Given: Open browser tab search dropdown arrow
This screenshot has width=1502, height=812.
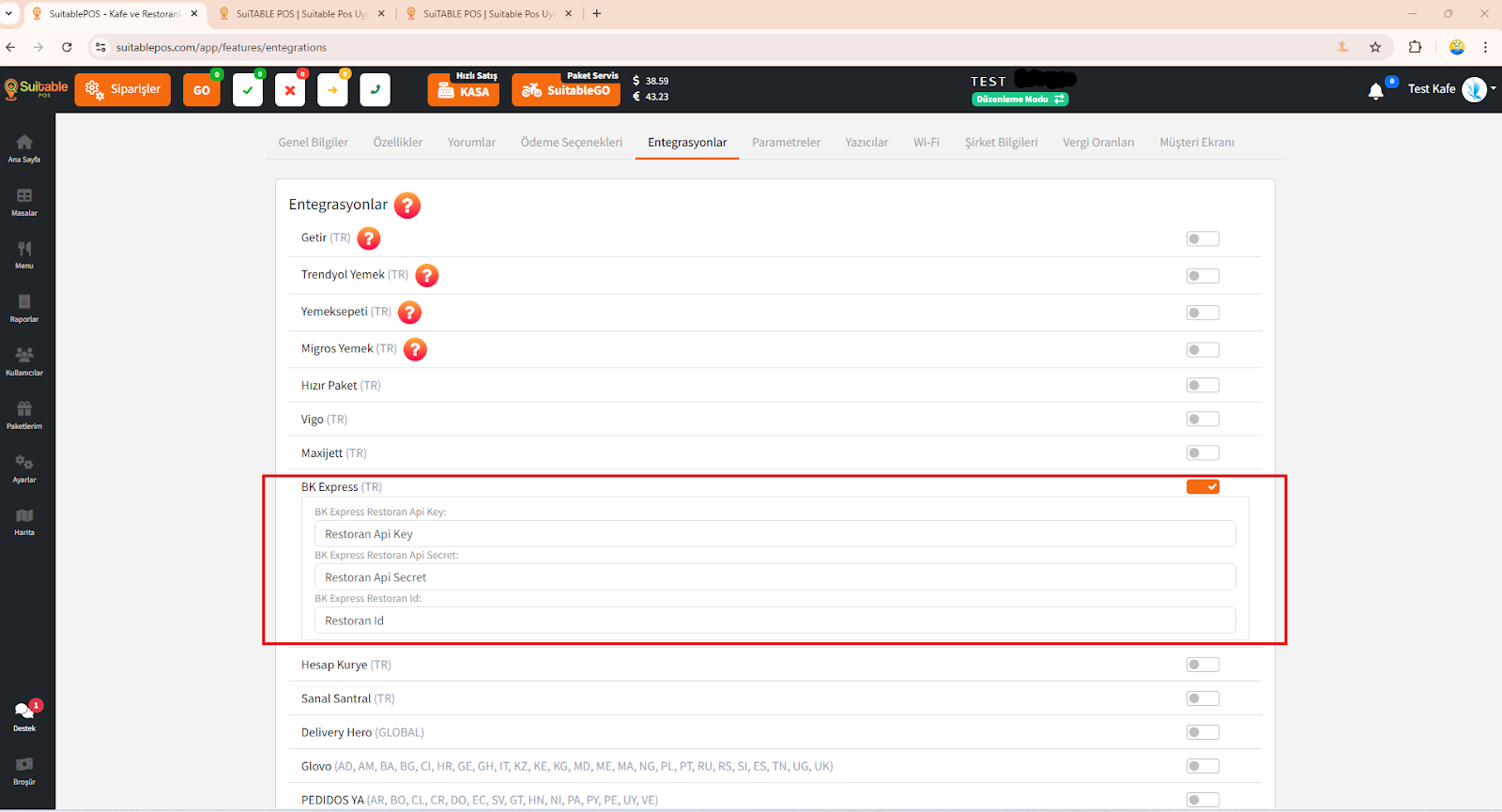Looking at the screenshot, I should [x=9, y=13].
